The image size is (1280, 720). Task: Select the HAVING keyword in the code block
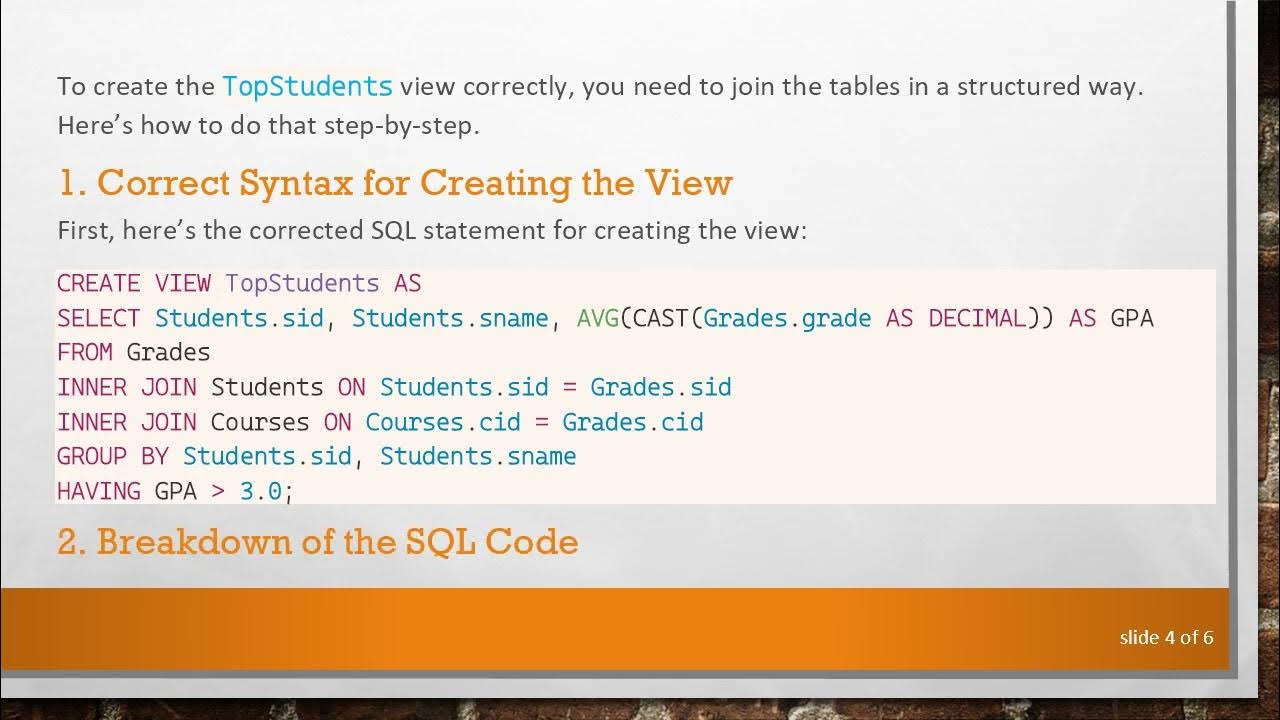point(98,491)
